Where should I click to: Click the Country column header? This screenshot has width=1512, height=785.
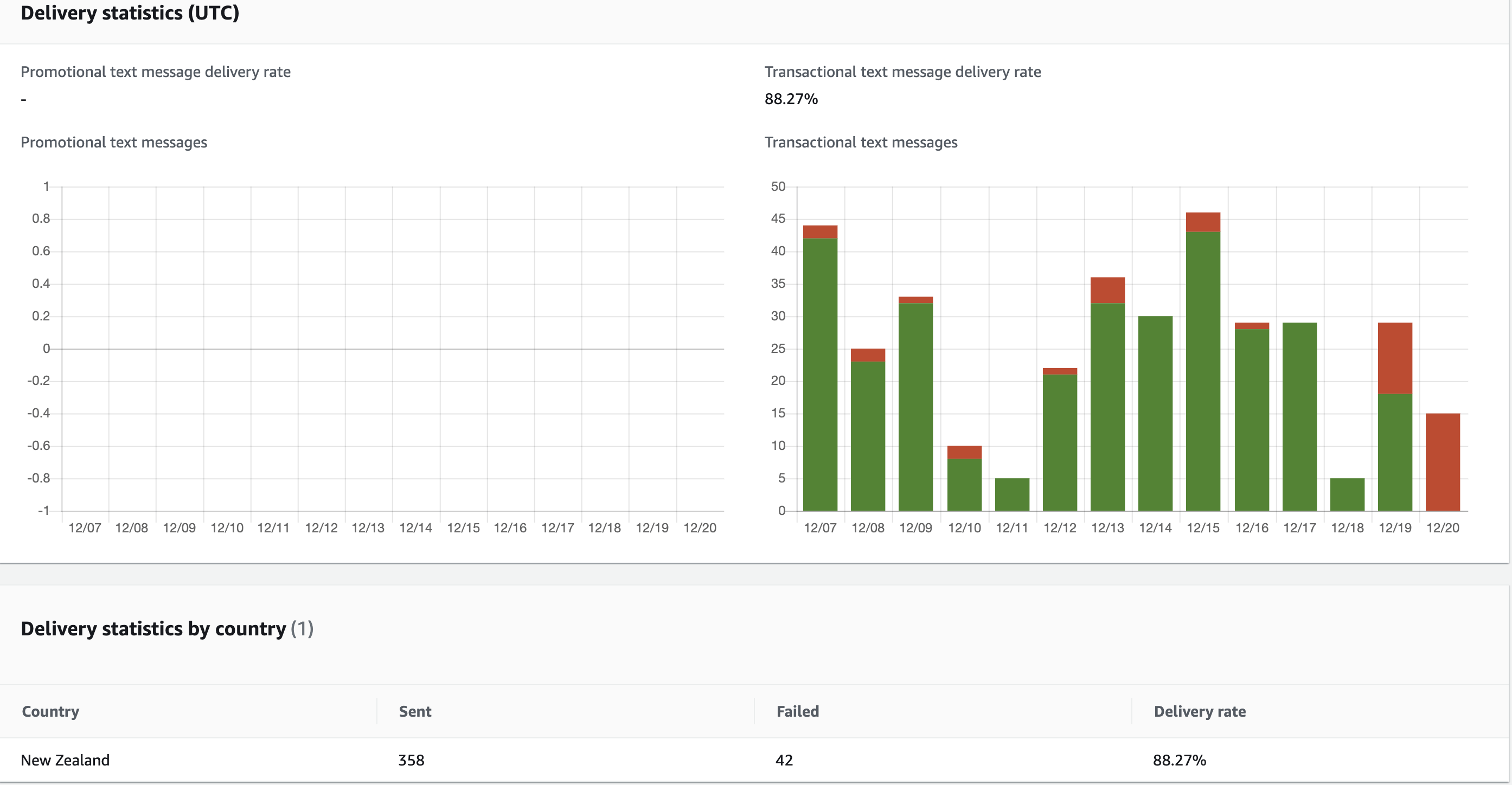click(50, 711)
